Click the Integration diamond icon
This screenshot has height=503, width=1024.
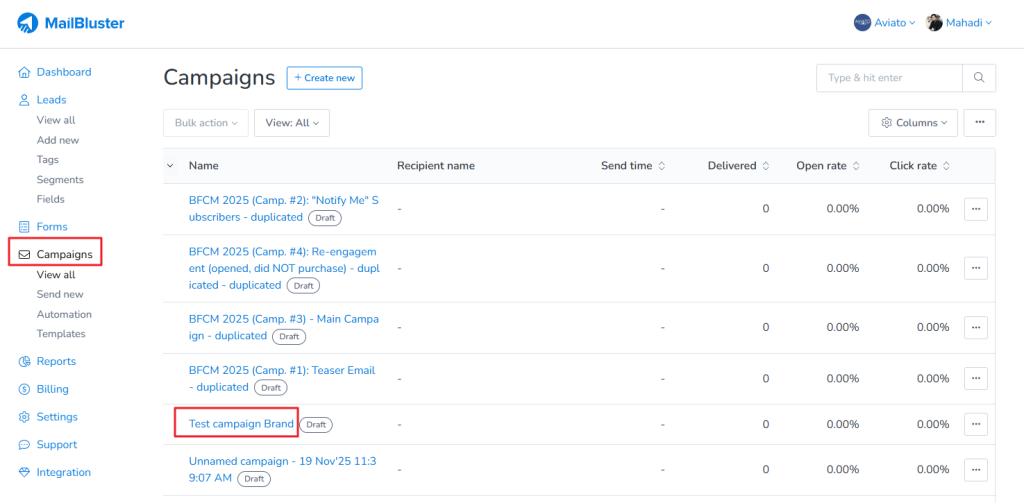[25, 472]
